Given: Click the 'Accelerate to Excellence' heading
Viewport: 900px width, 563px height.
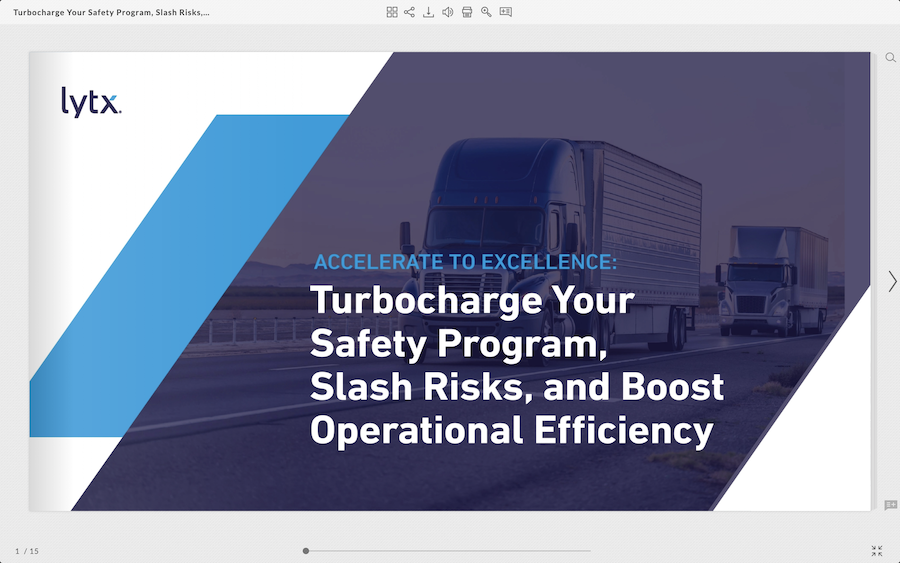Looking at the screenshot, I should pos(465,262).
